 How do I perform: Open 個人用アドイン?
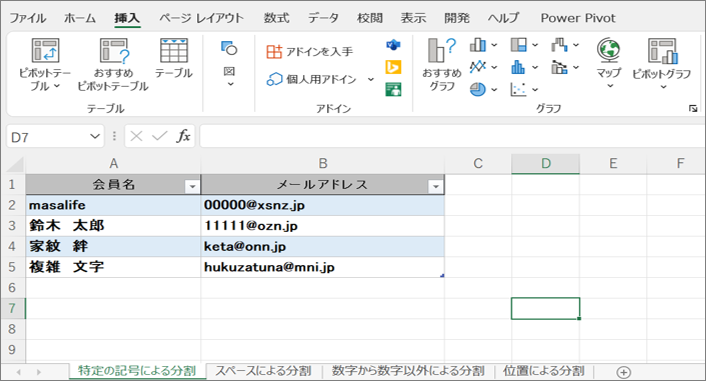(312, 80)
